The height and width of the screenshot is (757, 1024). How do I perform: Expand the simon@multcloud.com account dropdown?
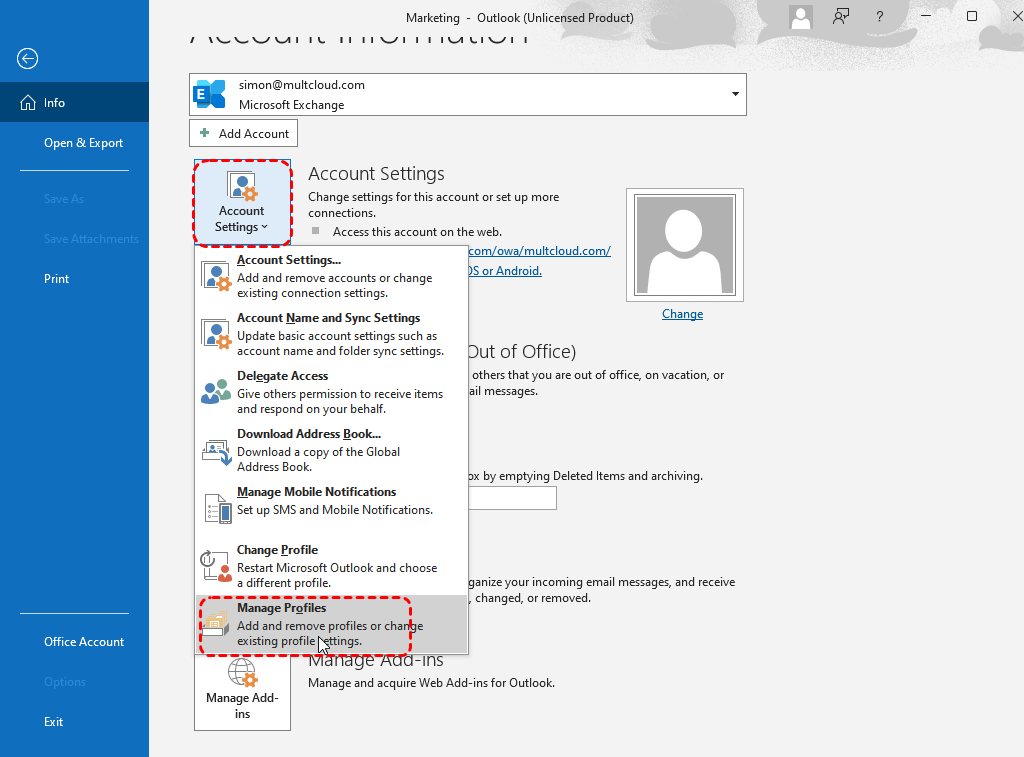coord(735,95)
